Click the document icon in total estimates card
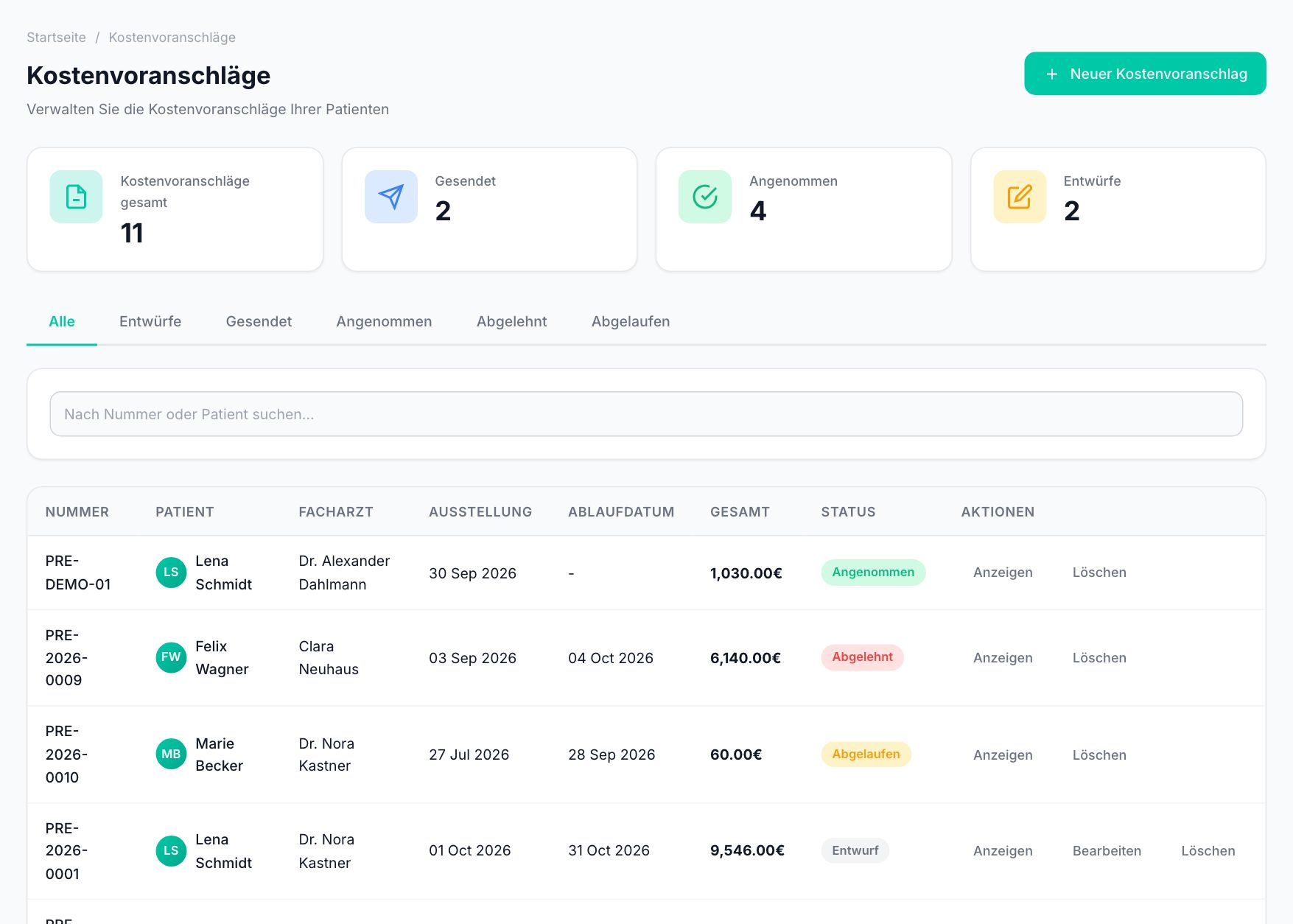This screenshot has height=924, width=1293. pos(77,197)
